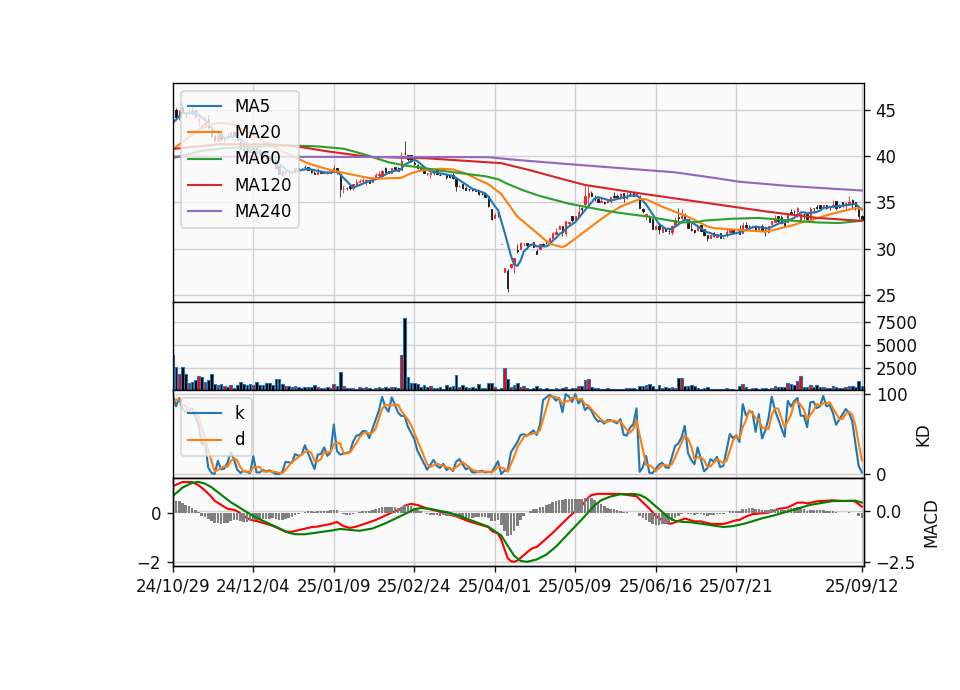Click the 7500 volume axis label
The width and height of the screenshot is (960, 690).
pyautogui.click(x=896, y=323)
